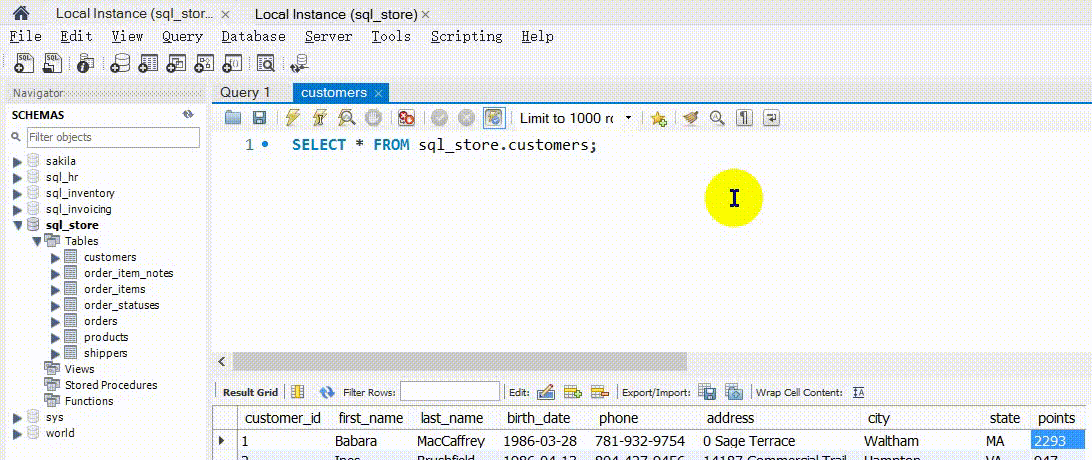Create a new table icon
Screen dimensions: 1092x460
click(x=148, y=63)
